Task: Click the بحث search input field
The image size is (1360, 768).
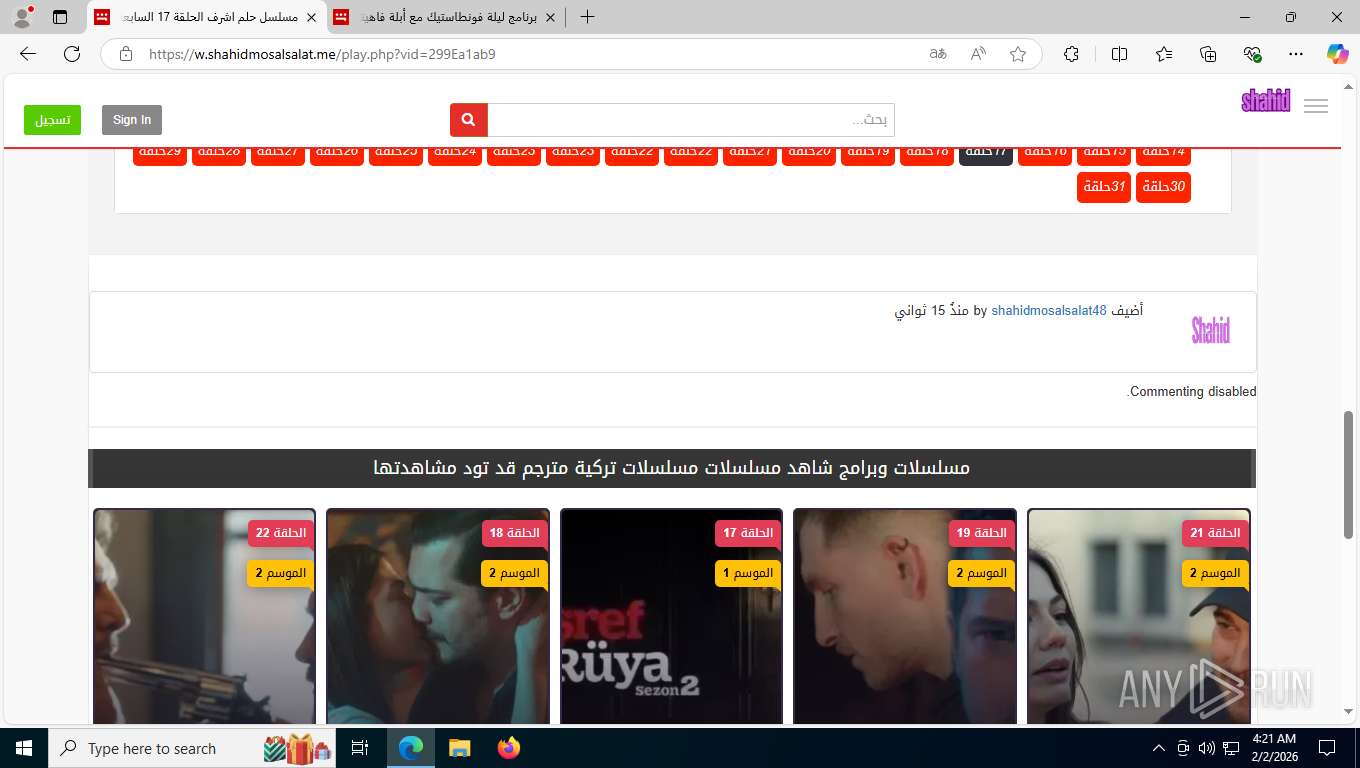Action: click(x=691, y=120)
